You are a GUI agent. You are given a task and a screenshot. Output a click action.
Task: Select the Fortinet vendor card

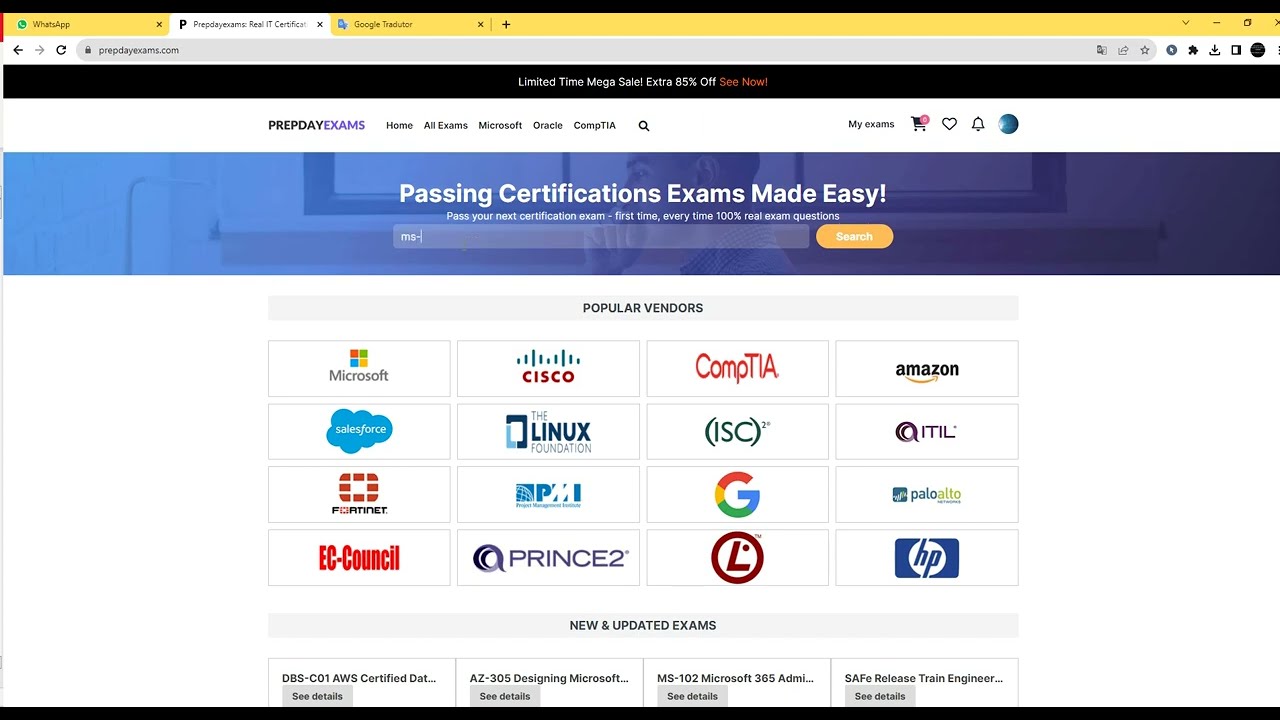(x=359, y=494)
